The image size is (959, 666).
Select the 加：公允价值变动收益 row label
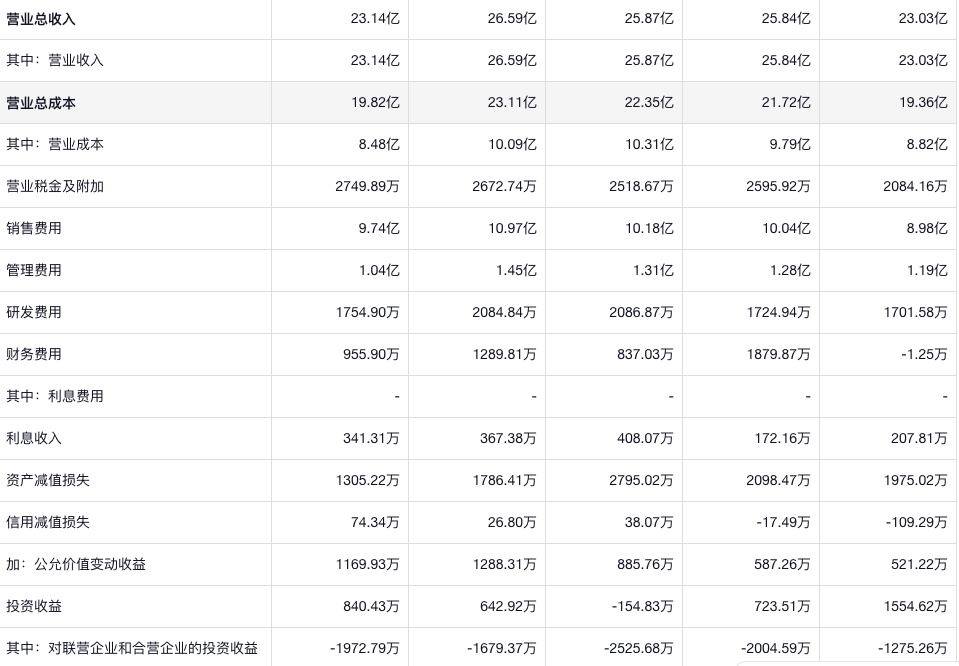(76, 565)
